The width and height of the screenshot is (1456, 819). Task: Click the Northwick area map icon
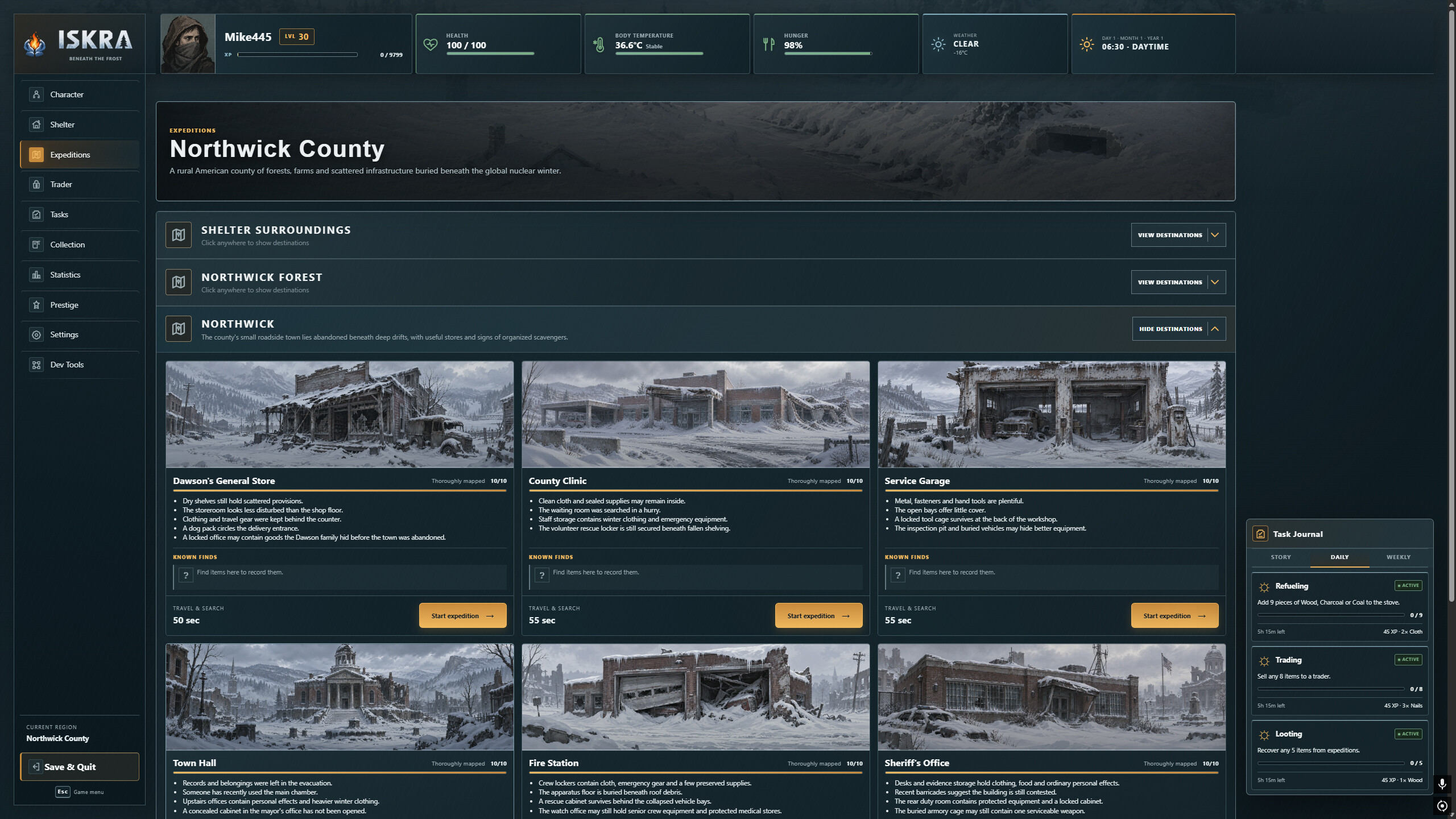179,329
